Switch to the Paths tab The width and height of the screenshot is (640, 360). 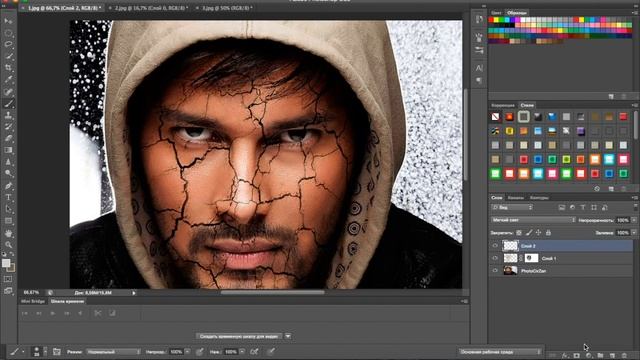pos(539,198)
